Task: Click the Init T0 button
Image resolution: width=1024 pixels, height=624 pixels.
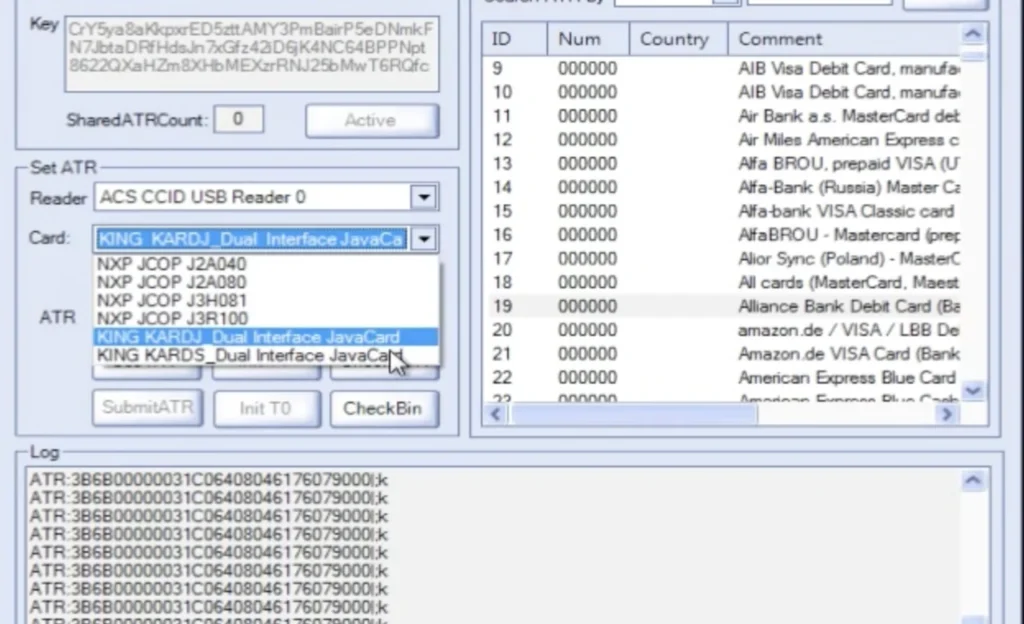Action: pos(266,409)
